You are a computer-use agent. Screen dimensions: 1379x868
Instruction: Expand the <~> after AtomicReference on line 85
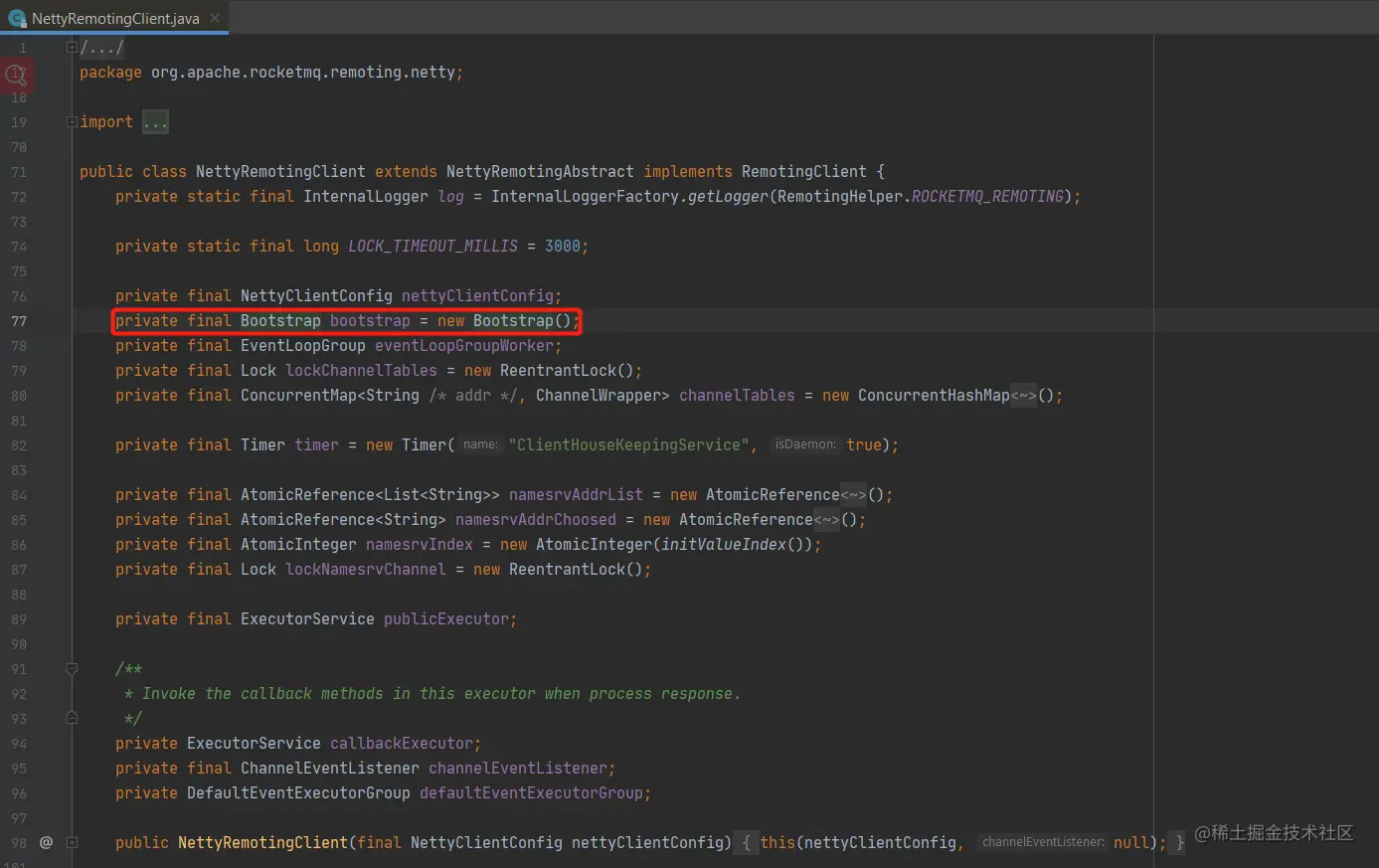[826, 520]
